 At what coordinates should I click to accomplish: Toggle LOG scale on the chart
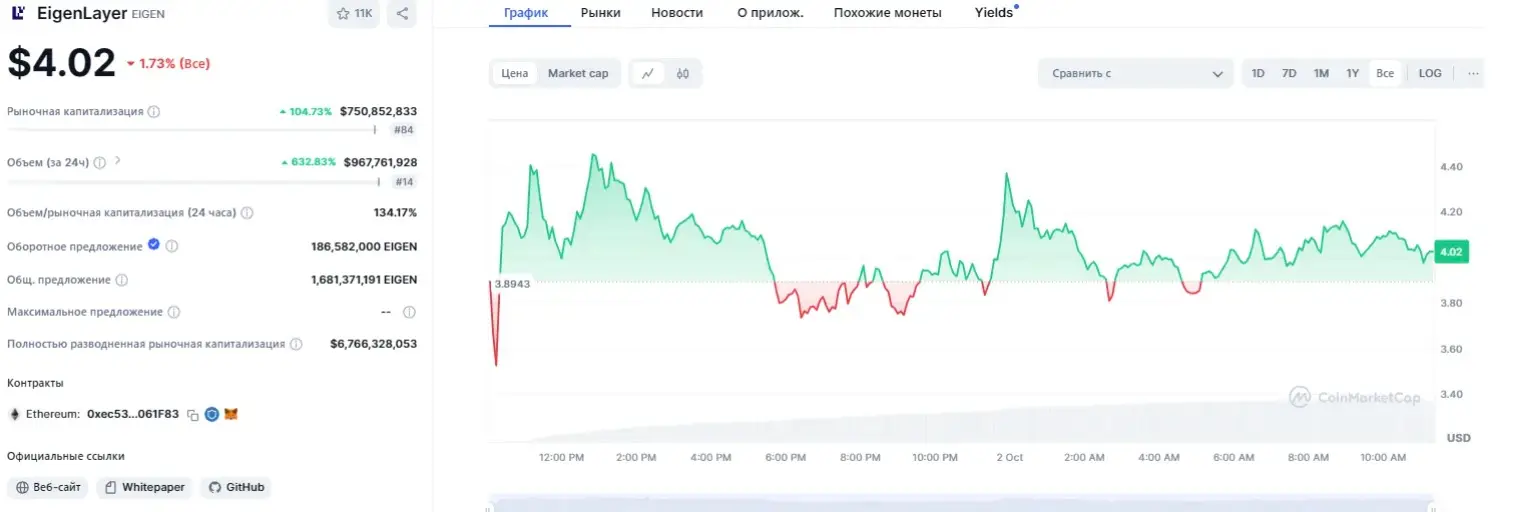(1430, 73)
